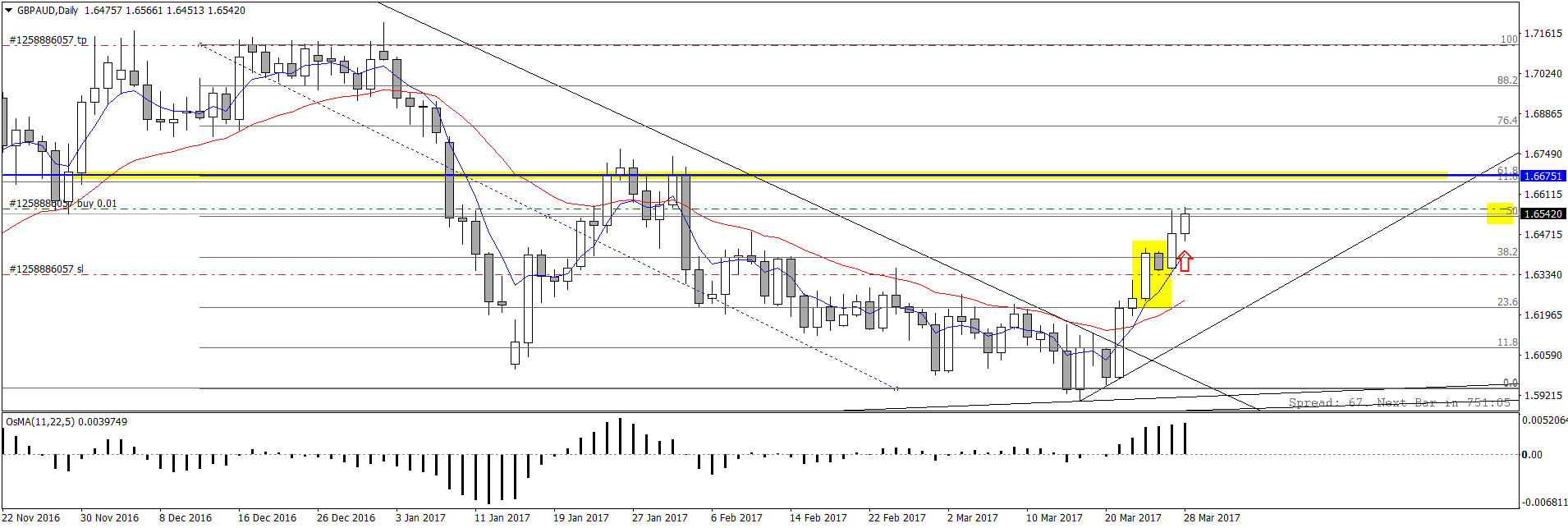The height and width of the screenshot is (528, 1568).
Task: Click the Fibonacci 0.0 level label
Action: tap(1511, 383)
